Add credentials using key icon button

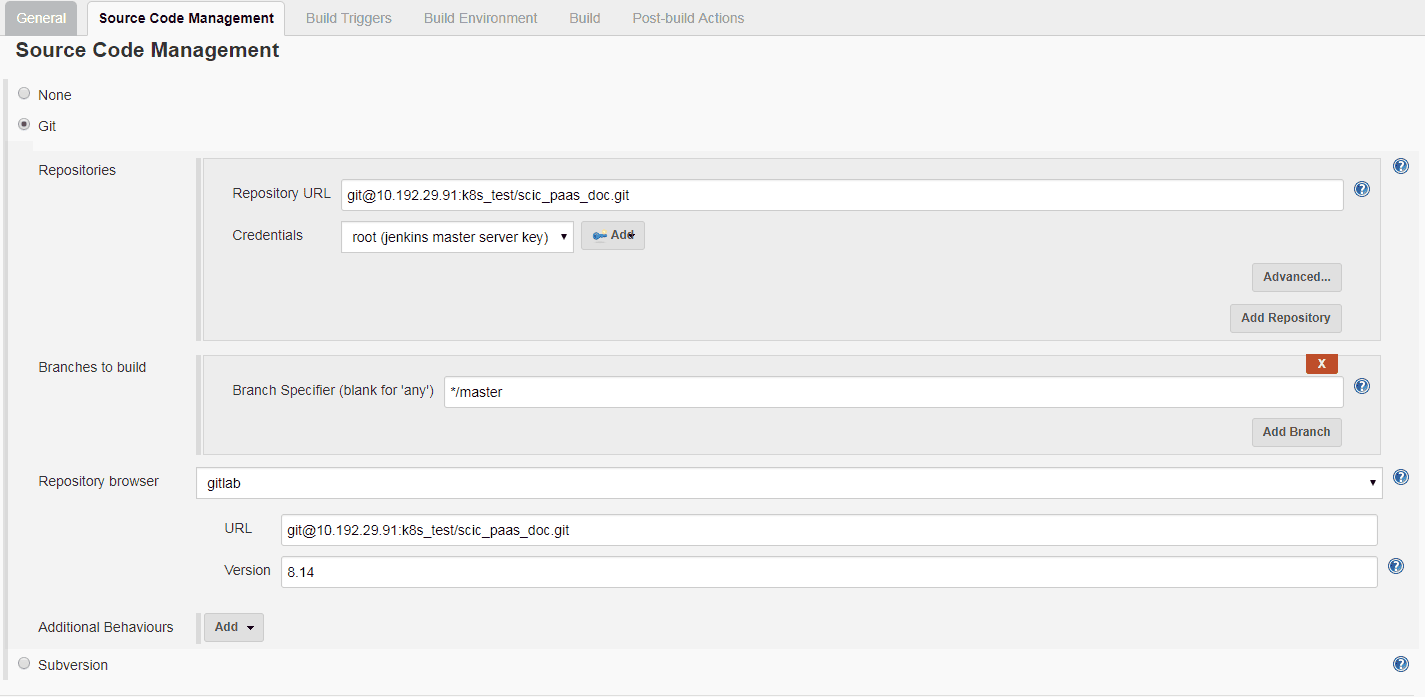pos(612,235)
